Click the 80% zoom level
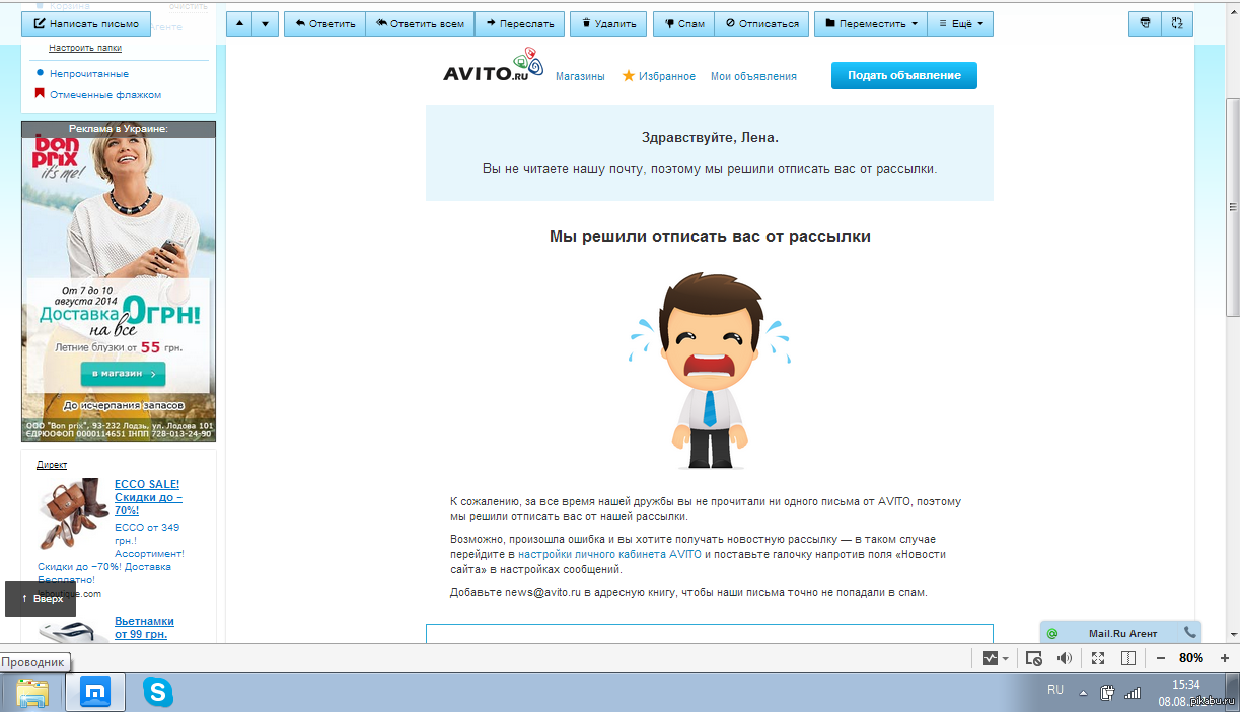This screenshot has width=1240, height=712. (1191, 658)
